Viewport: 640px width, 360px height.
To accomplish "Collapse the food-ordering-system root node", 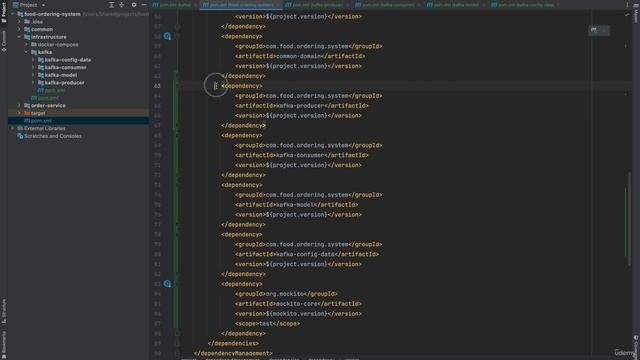I will pos(12,14).
